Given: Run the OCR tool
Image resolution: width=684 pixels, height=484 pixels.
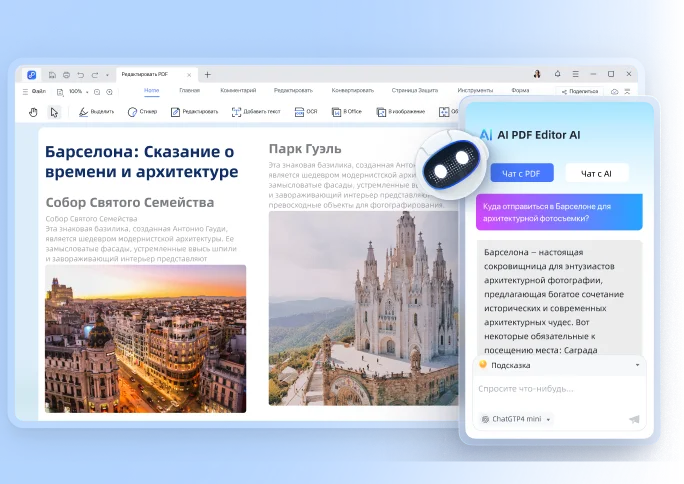Looking at the screenshot, I should click(306, 112).
